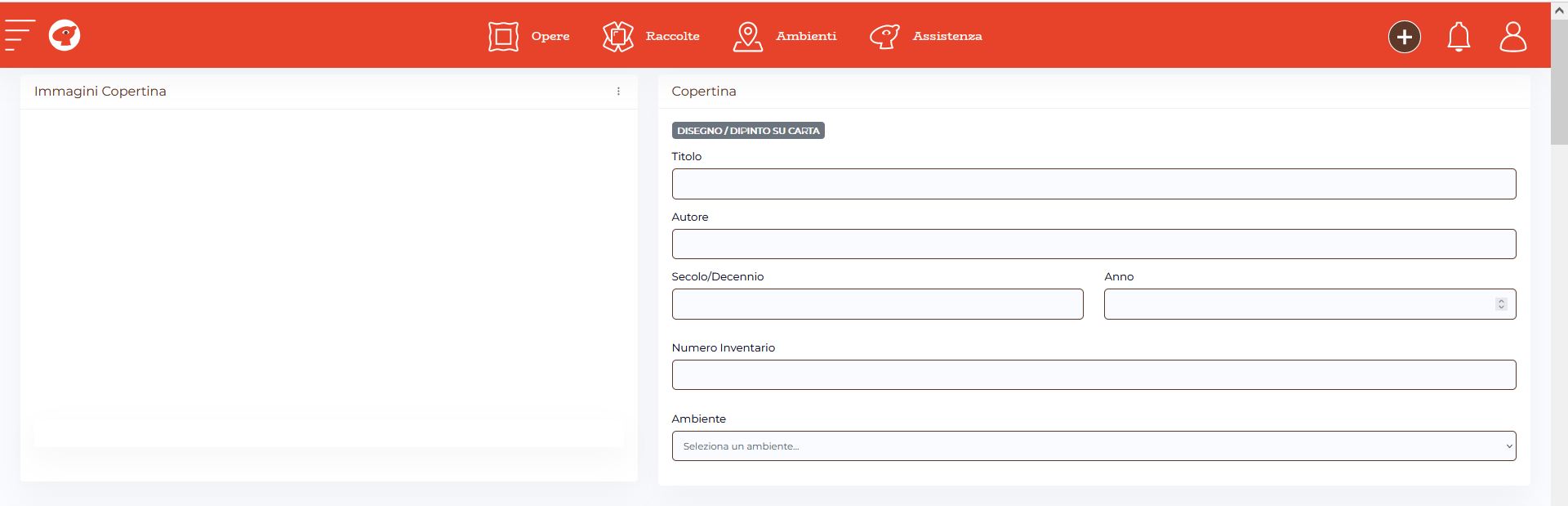
Task: Click the scrollbar up arrow
Action: [x=1559, y=11]
